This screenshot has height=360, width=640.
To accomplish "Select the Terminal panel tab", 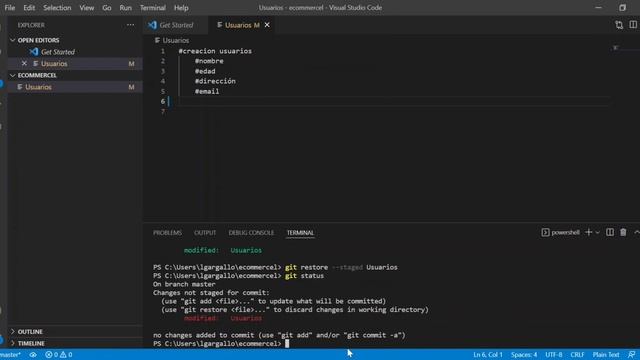I will point(300,233).
